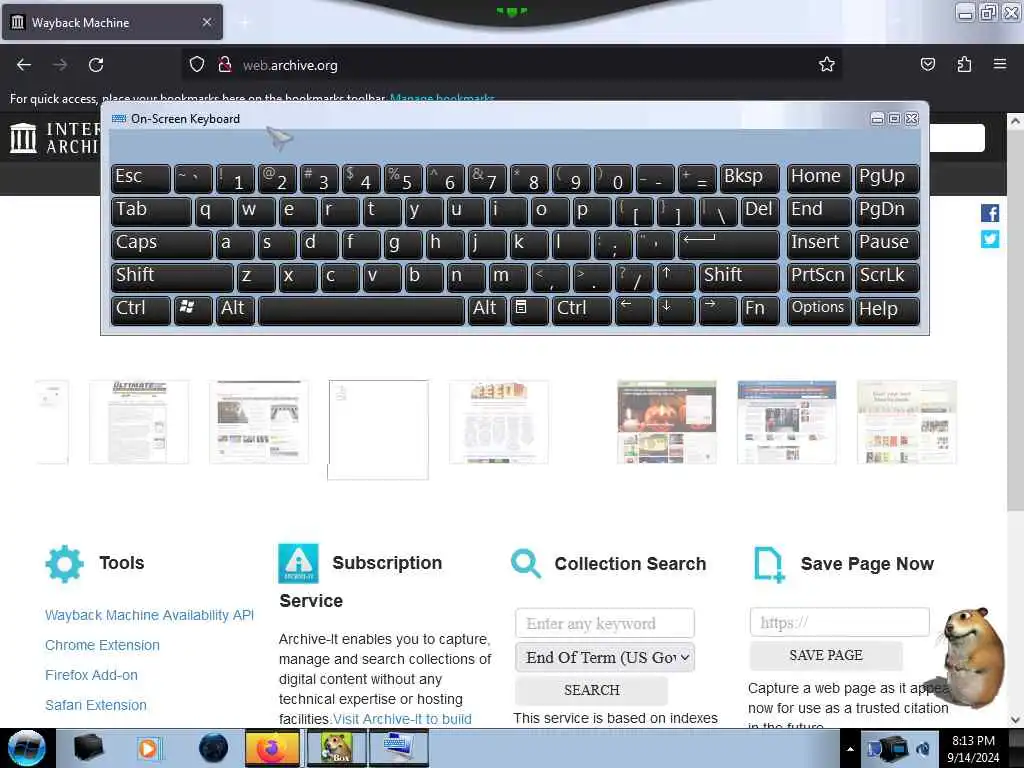Image resolution: width=1024 pixels, height=768 pixels.
Task: Click the Bksp key on keyboard
Action: pos(749,178)
